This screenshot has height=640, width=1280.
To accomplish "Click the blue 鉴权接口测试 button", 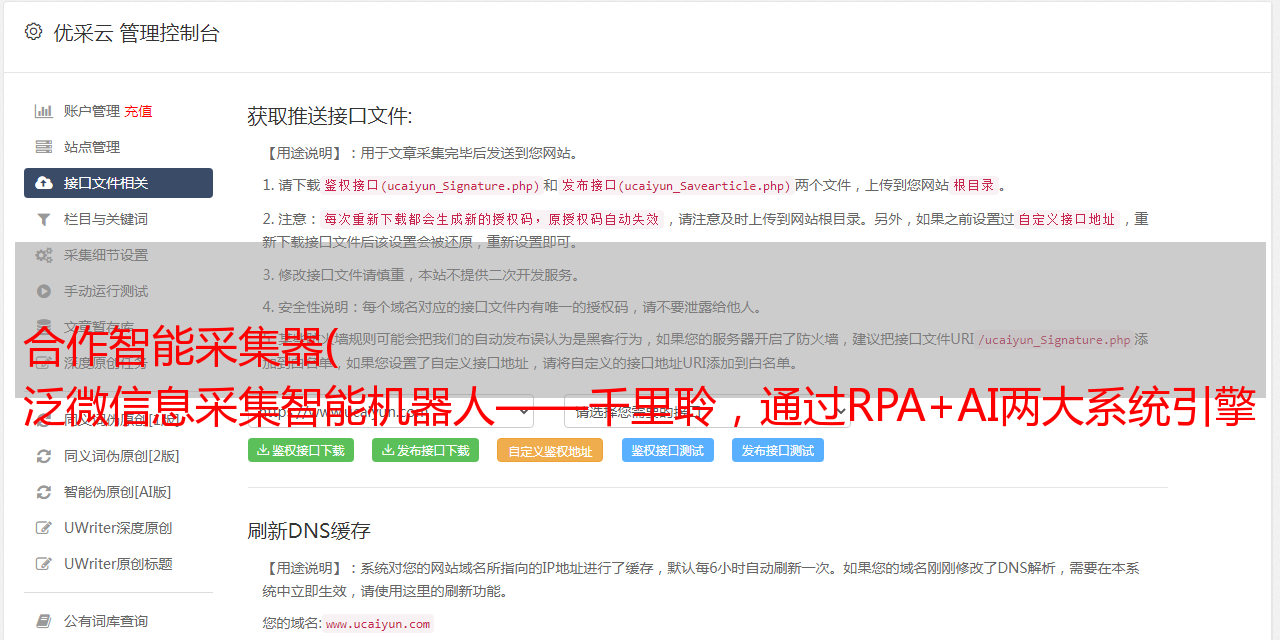I will click(x=668, y=450).
